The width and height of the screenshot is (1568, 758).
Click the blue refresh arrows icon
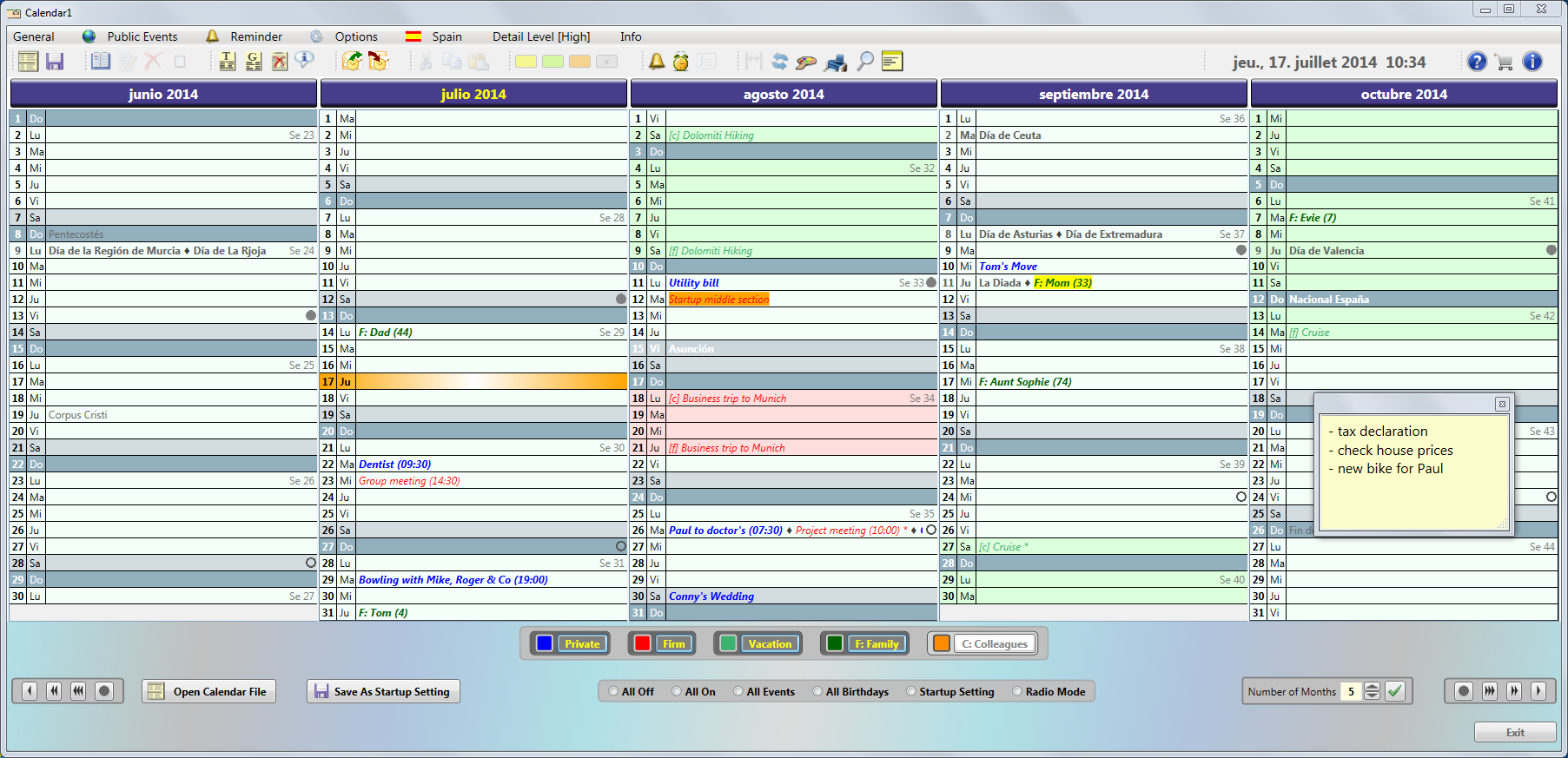pos(779,62)
